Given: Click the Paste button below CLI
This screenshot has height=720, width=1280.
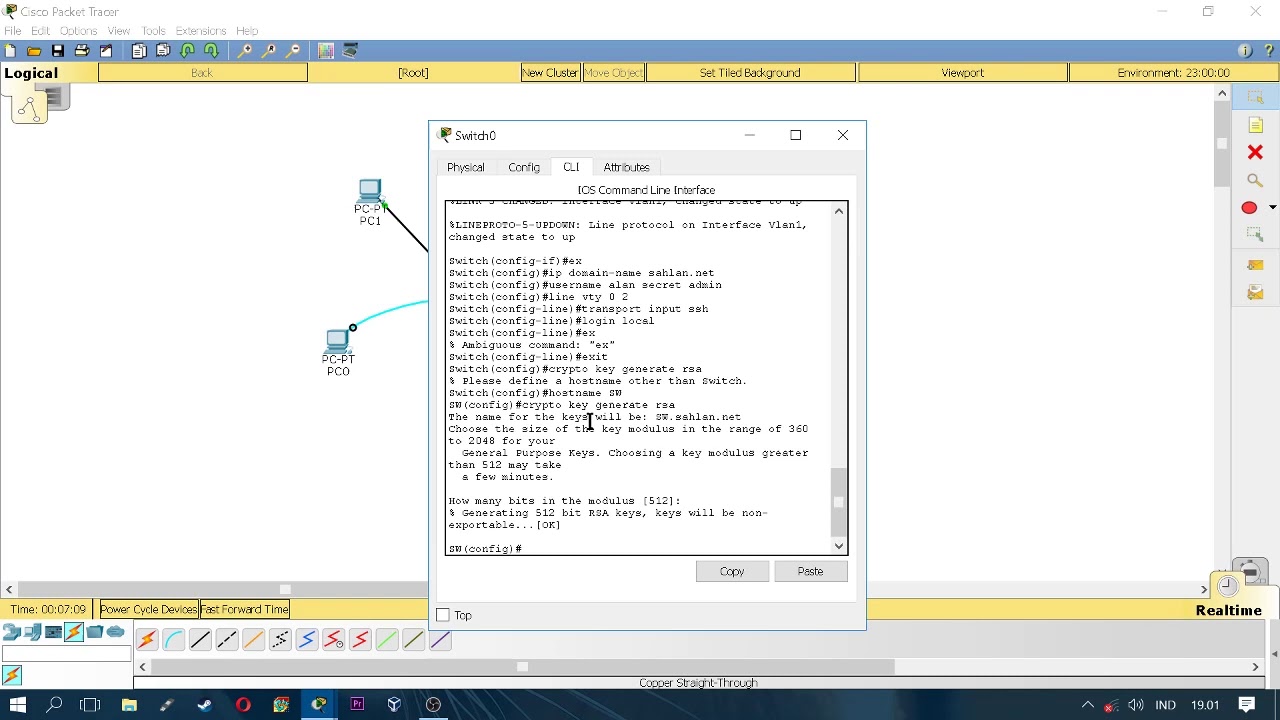Looking at the screenshot, I should (810, 571).
